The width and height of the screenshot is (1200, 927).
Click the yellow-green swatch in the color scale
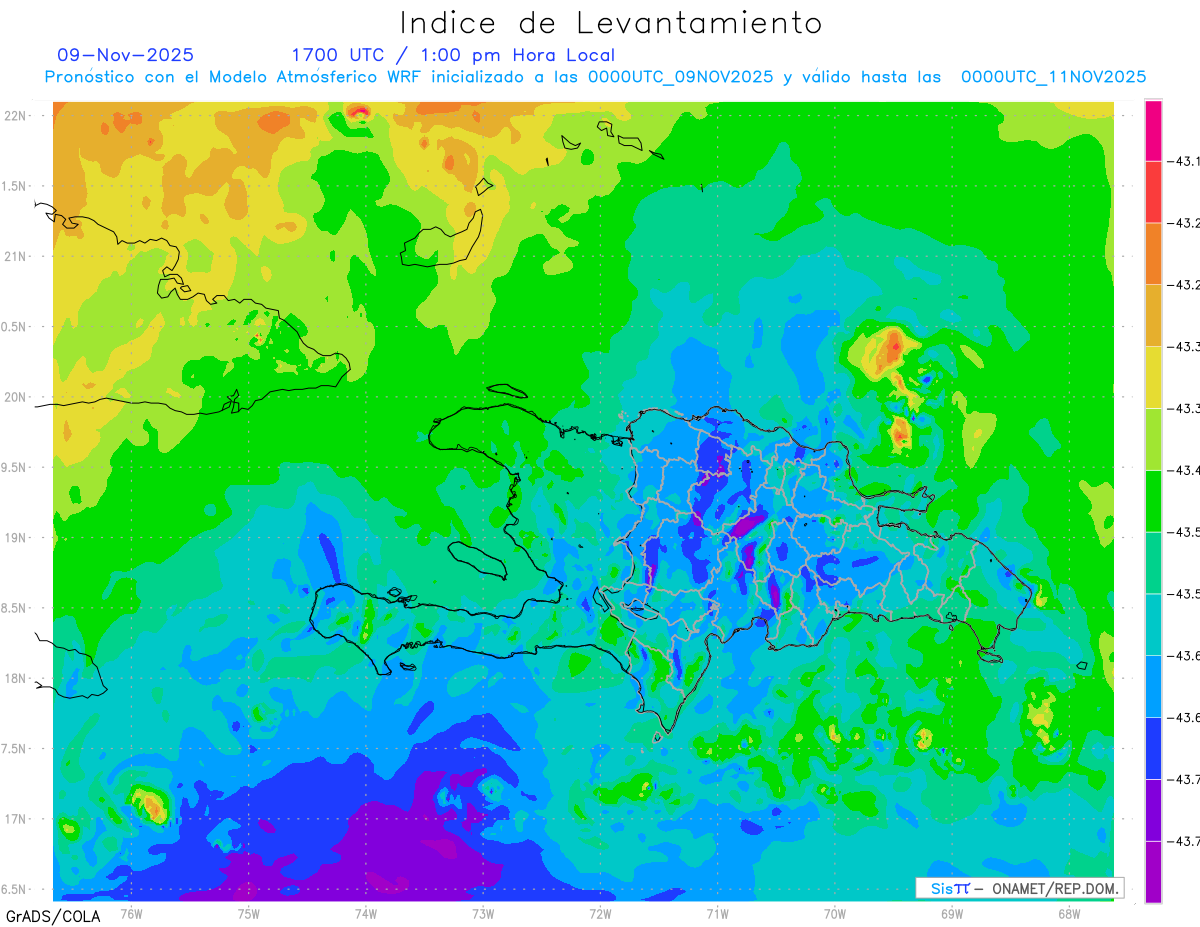tap(1153, 439)
